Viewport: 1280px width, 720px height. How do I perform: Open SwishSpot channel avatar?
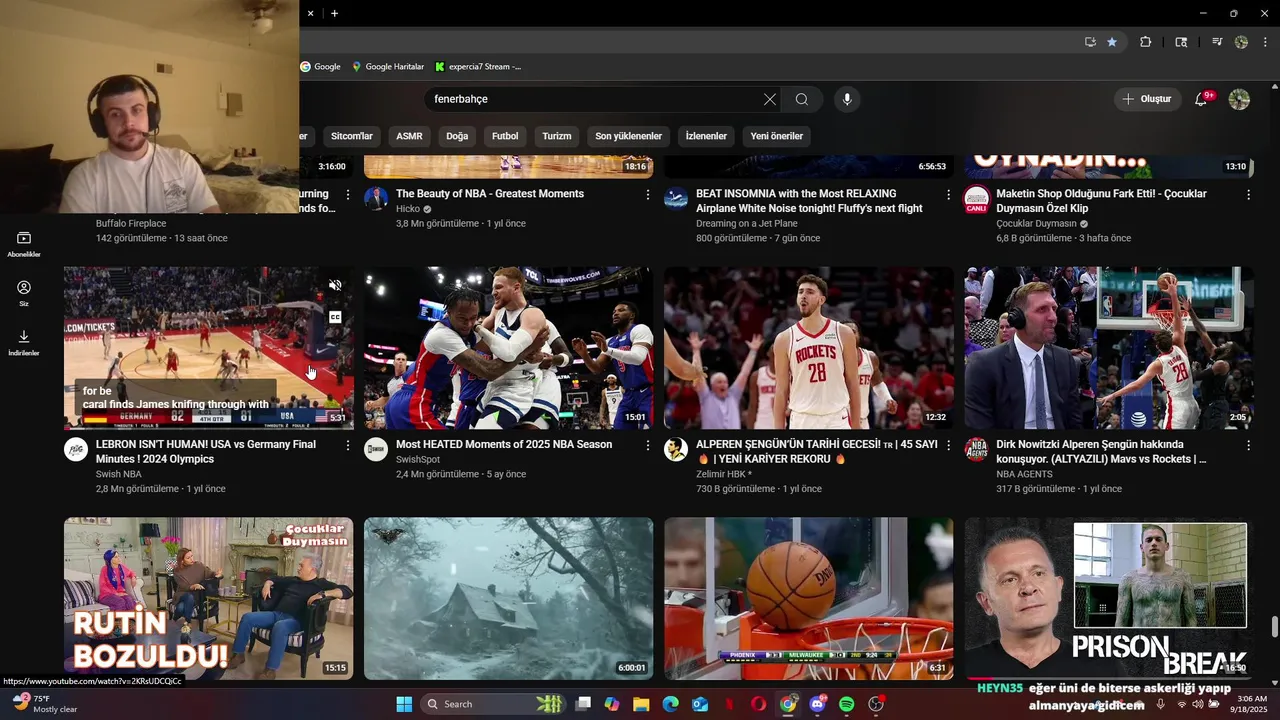(376, 449)
